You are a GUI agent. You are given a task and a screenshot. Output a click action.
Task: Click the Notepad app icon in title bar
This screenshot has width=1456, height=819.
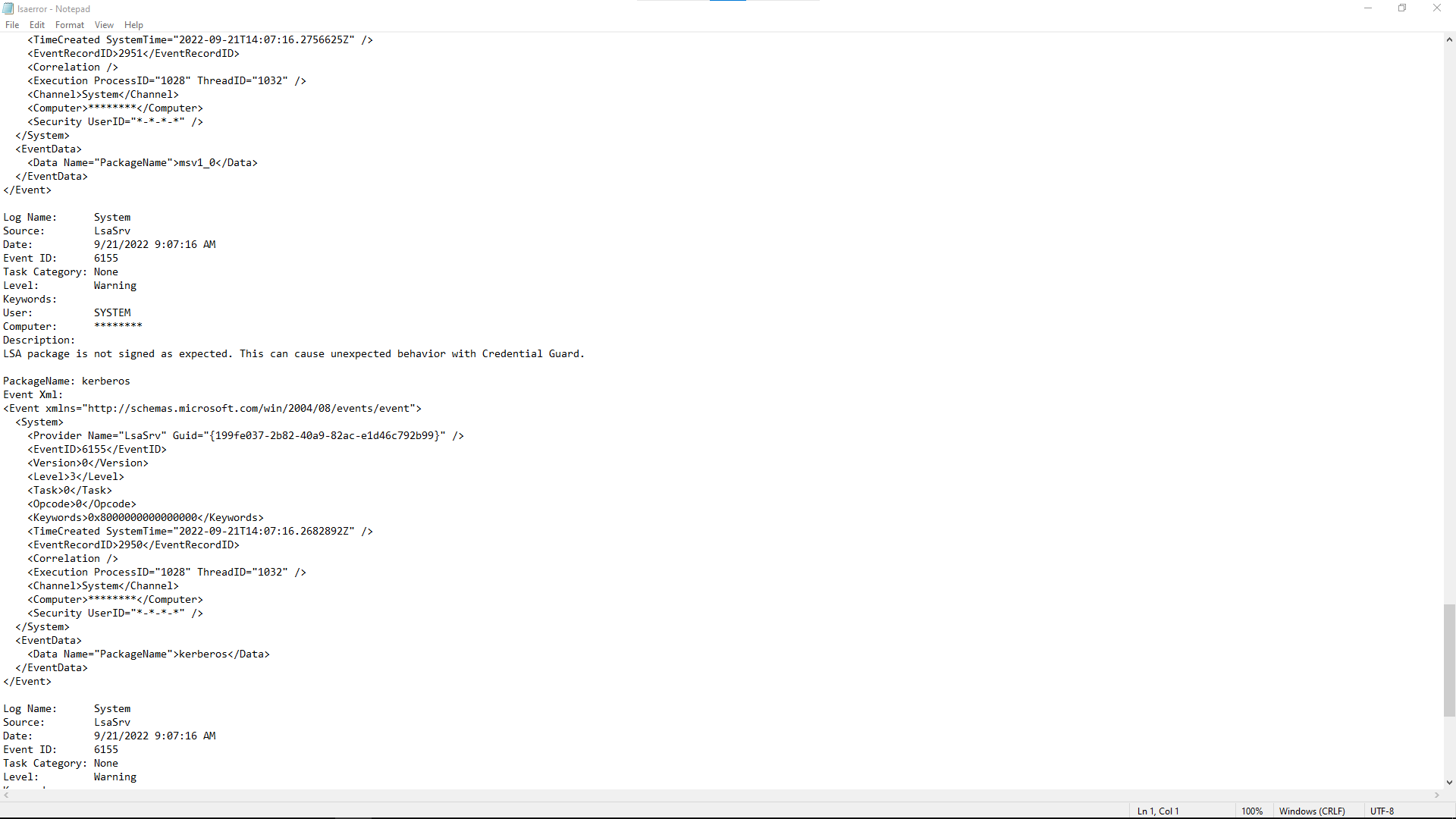8,8
